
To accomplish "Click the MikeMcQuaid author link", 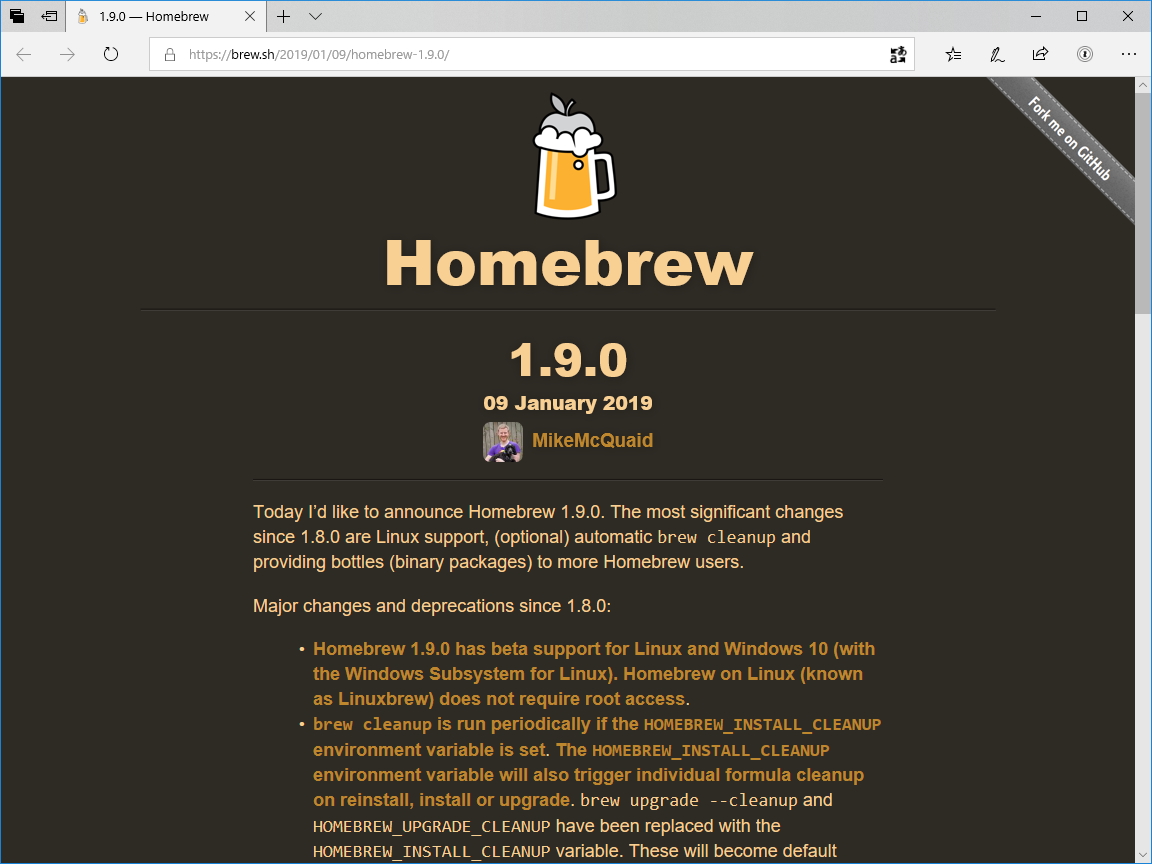I will pyautogui.click(x=592, y=441).
